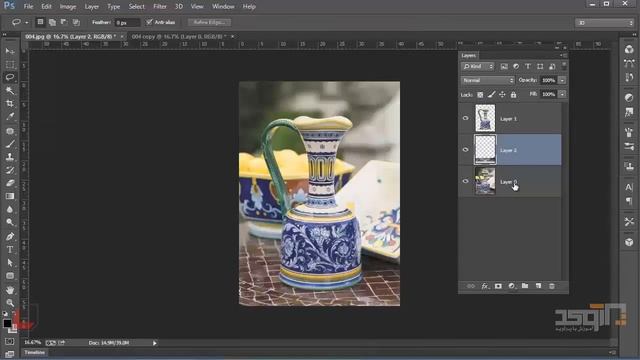The width and height of the screenshot is (640, 360).
Task: Select Layer 1 thumbnail
Action: point(485,118)
